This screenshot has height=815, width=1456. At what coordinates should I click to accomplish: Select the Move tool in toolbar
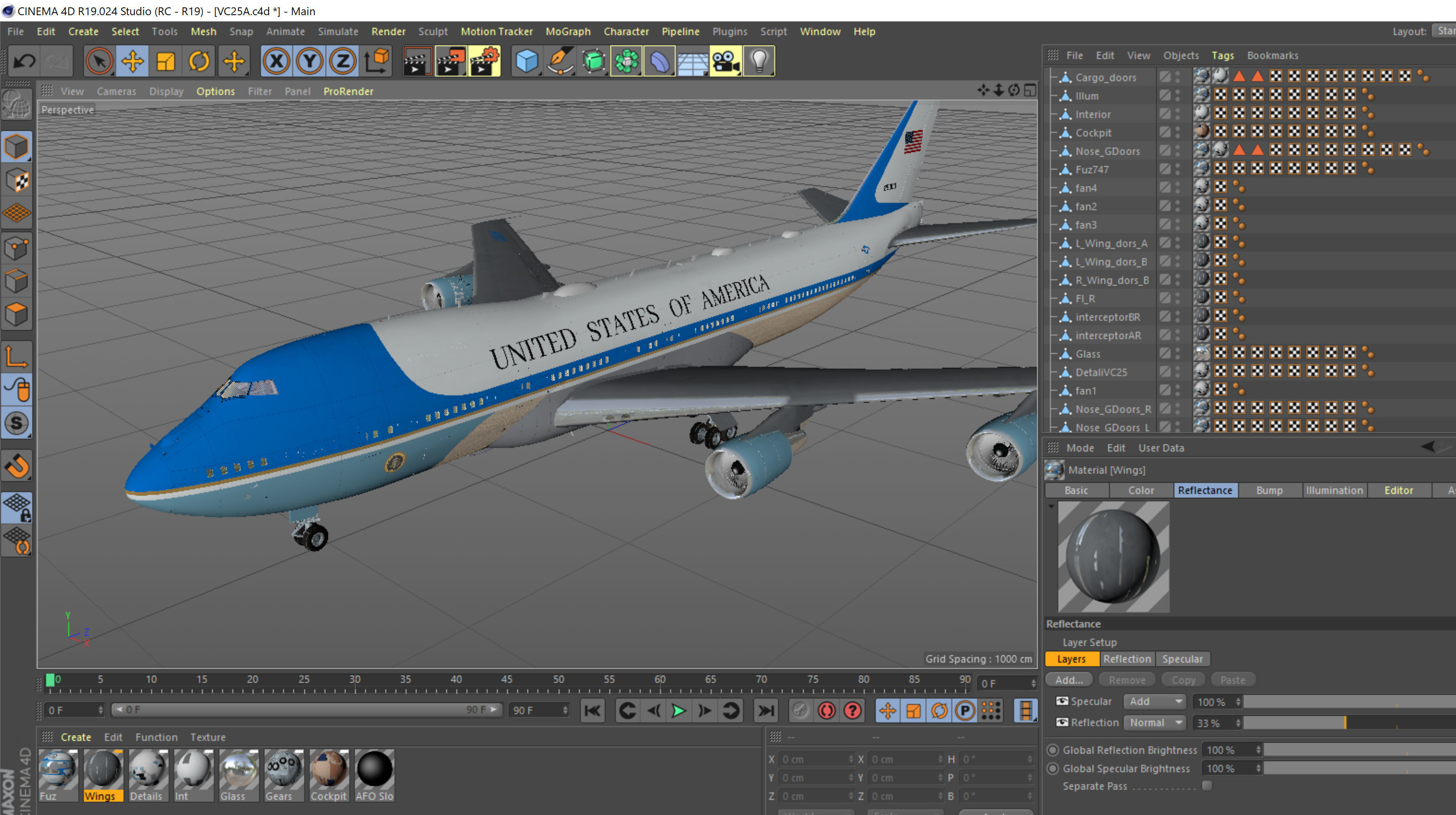132,61
